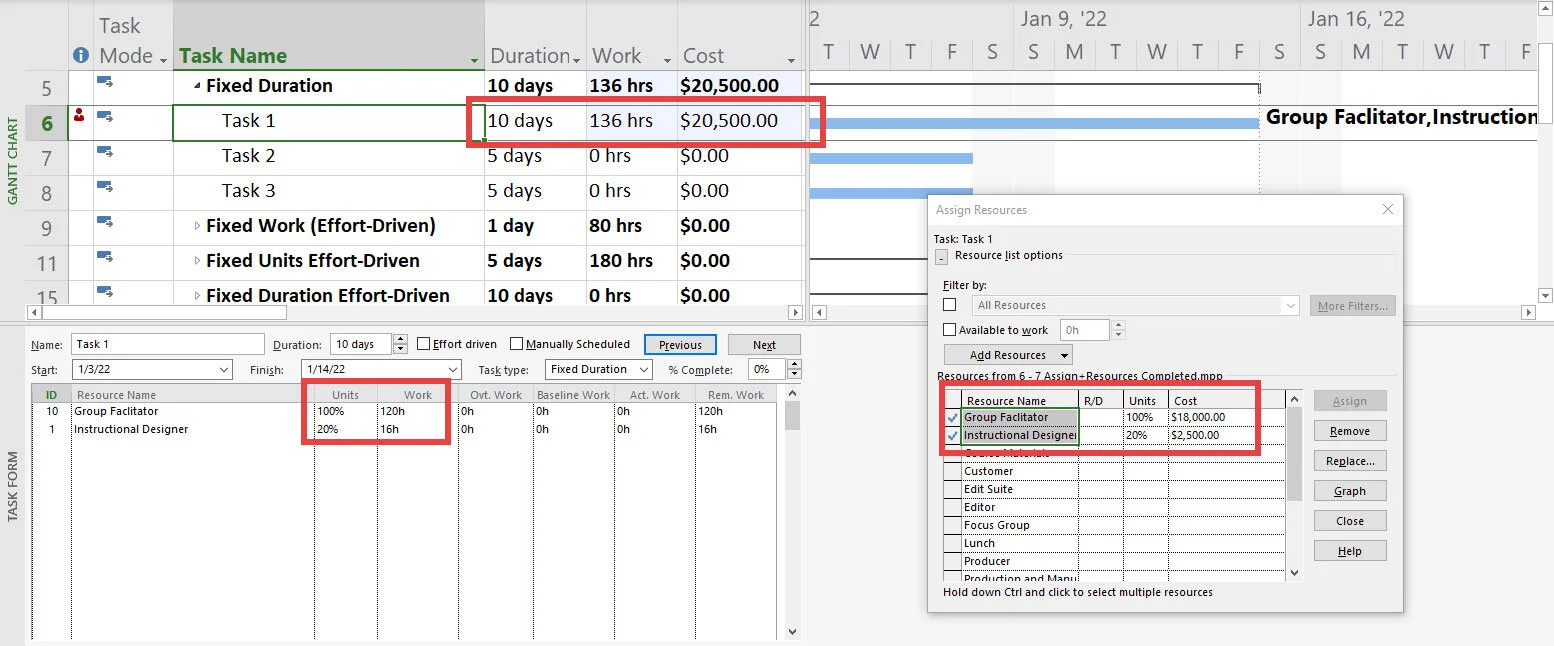Select the Edit Suite resource row
This screenshot has height=646, width=1554.
pyautogui.click(x=1114, y=489)
